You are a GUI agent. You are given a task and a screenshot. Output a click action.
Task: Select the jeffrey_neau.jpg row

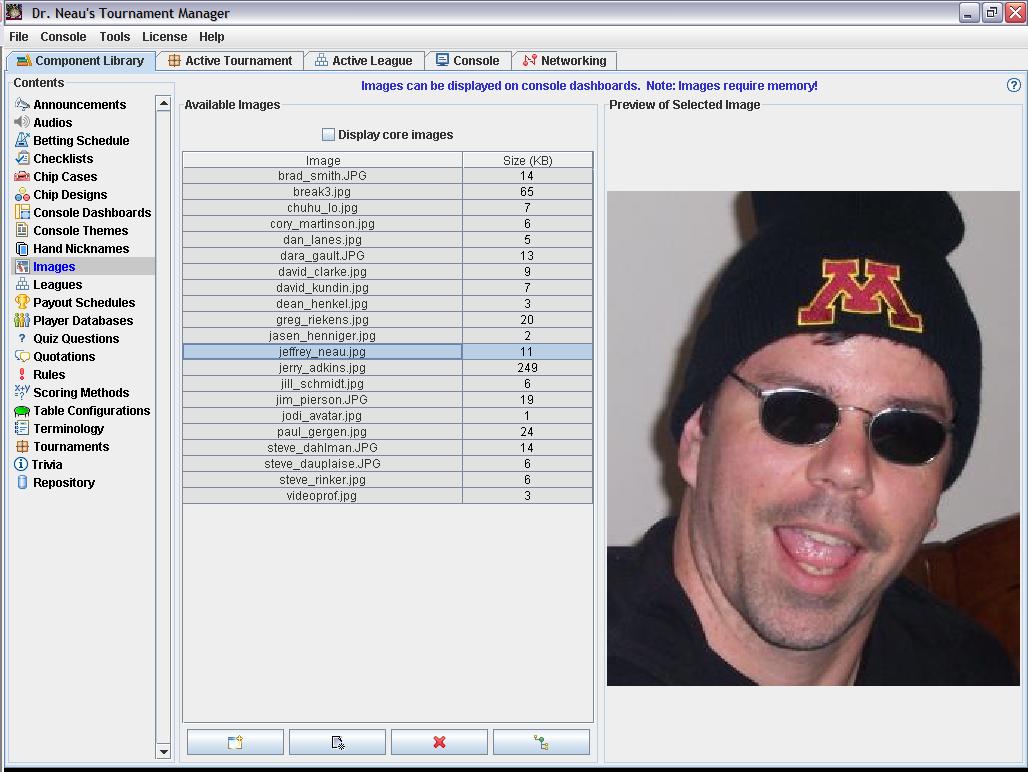[387, 352]
